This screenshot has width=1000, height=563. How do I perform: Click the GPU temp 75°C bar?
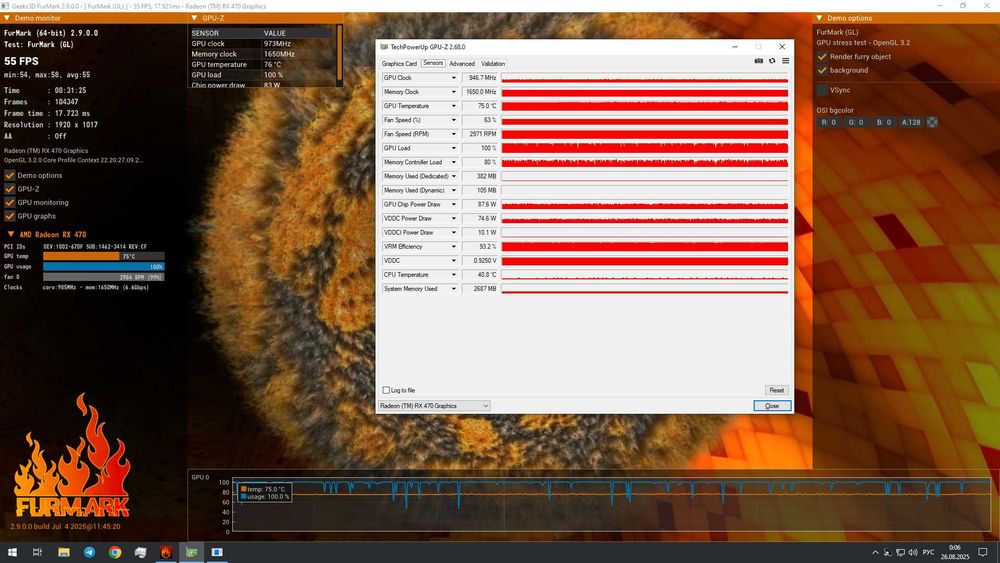pos(103,256)
